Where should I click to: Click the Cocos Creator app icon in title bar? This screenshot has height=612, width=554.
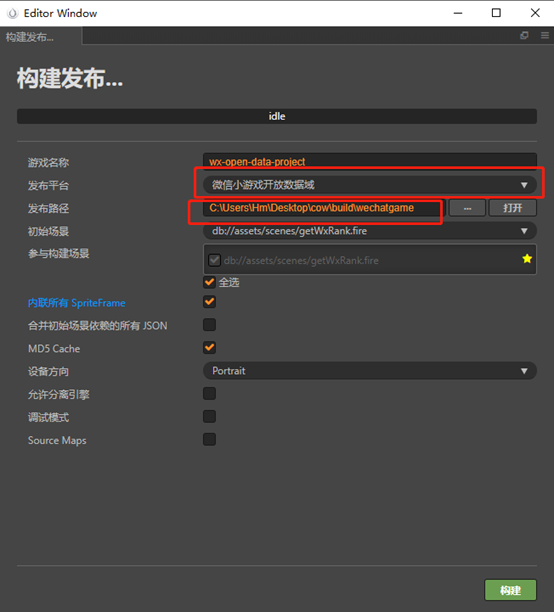click(12, 13)
